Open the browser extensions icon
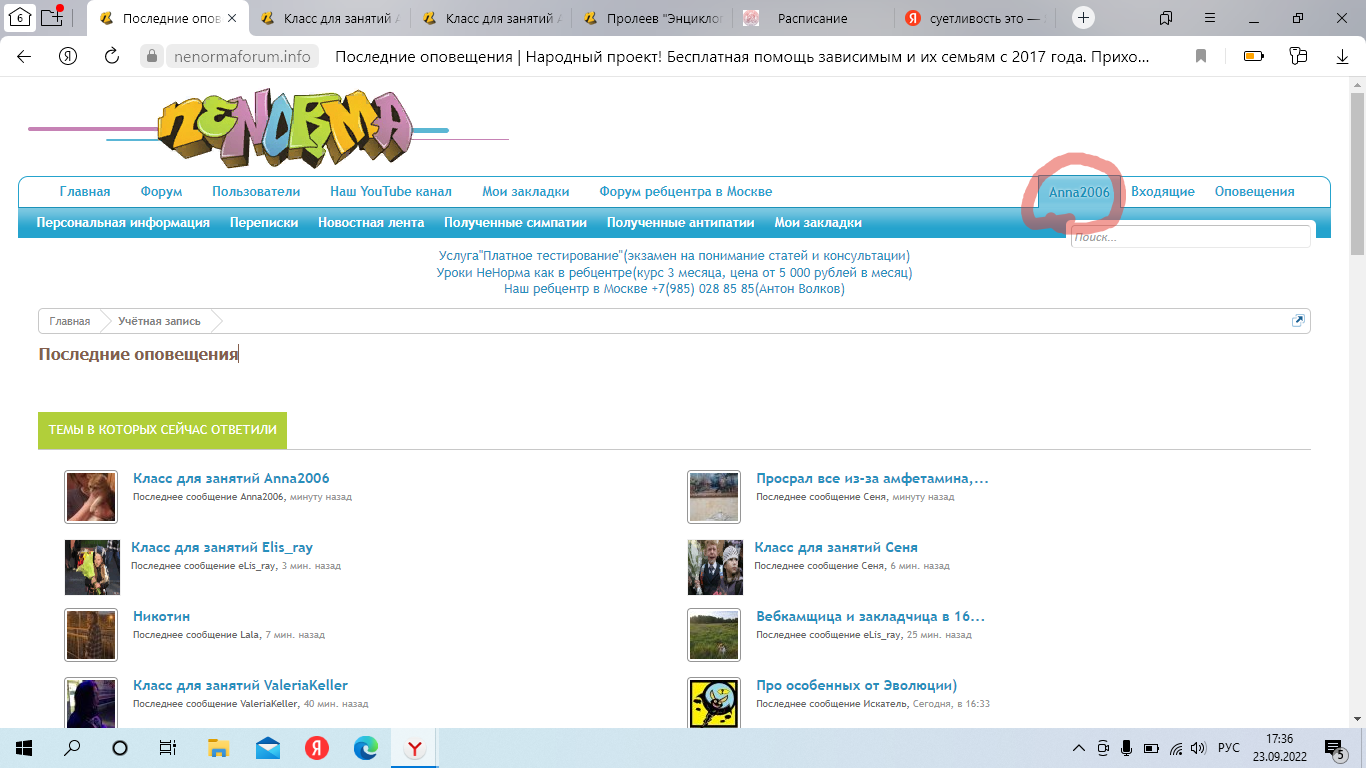The image size is (1366, 768). click(1298, 57)
